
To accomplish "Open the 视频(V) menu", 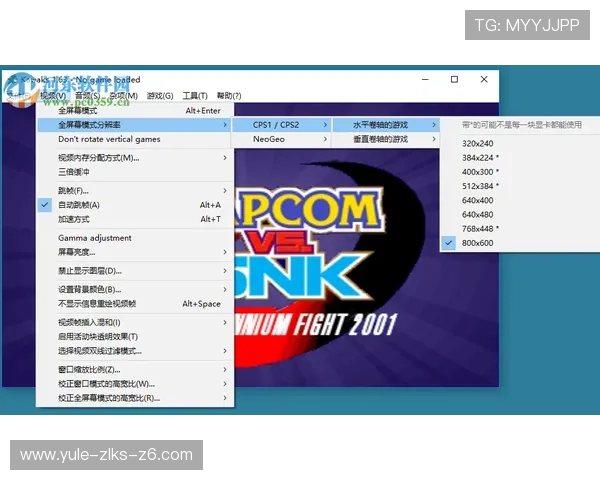I will pos(53,96).
